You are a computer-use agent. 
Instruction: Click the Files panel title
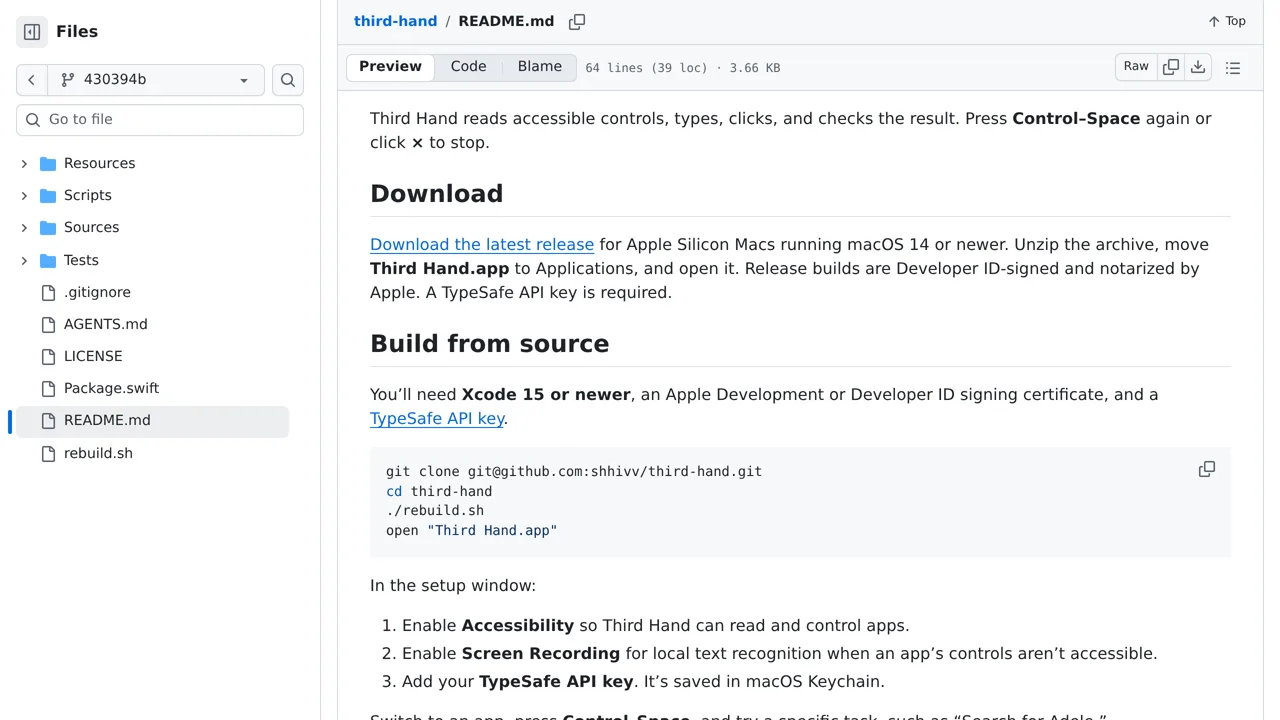tap(77, 32)
